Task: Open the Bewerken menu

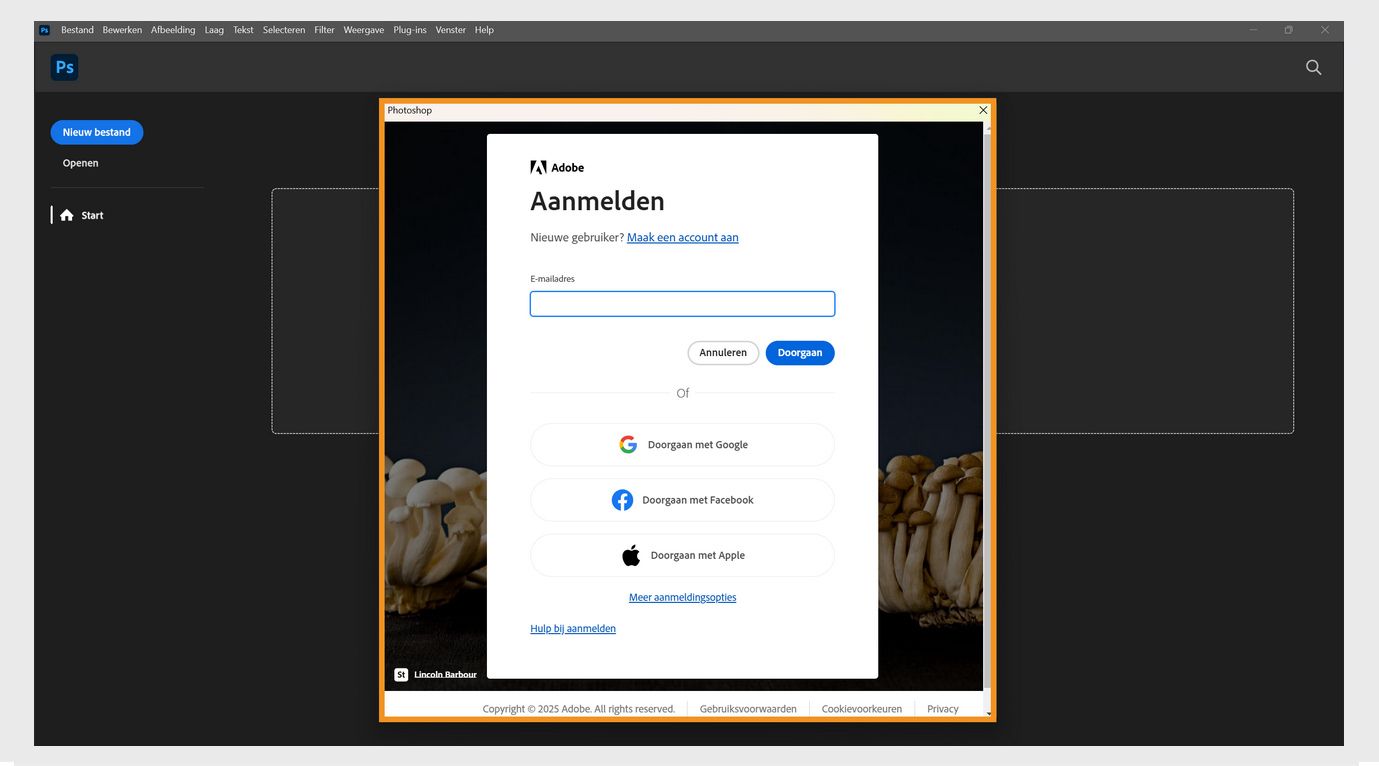Action: tap(122, 30)
